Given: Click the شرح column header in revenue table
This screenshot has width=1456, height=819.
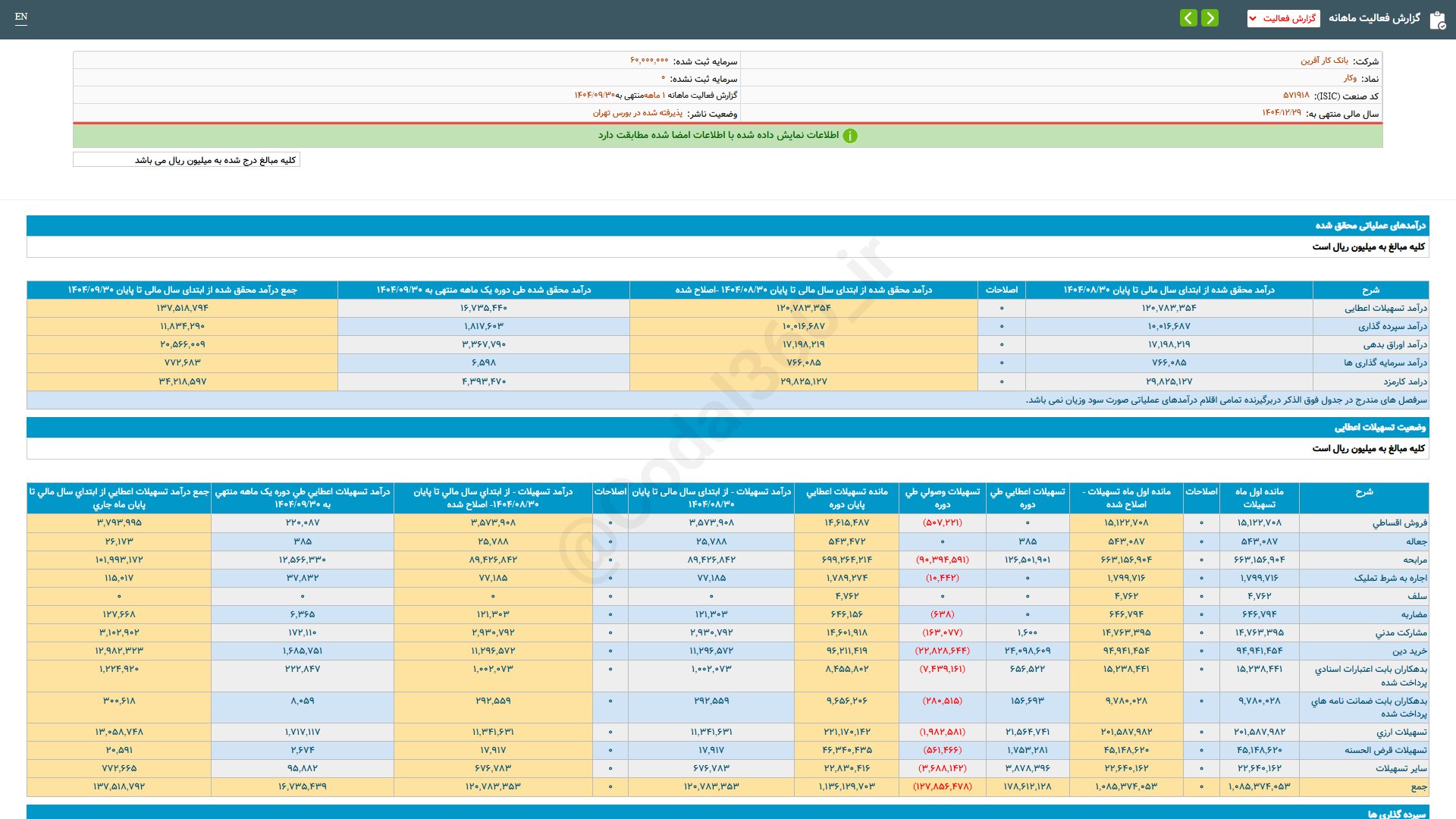Looking at the screenshot, I should pos(1370,290).
